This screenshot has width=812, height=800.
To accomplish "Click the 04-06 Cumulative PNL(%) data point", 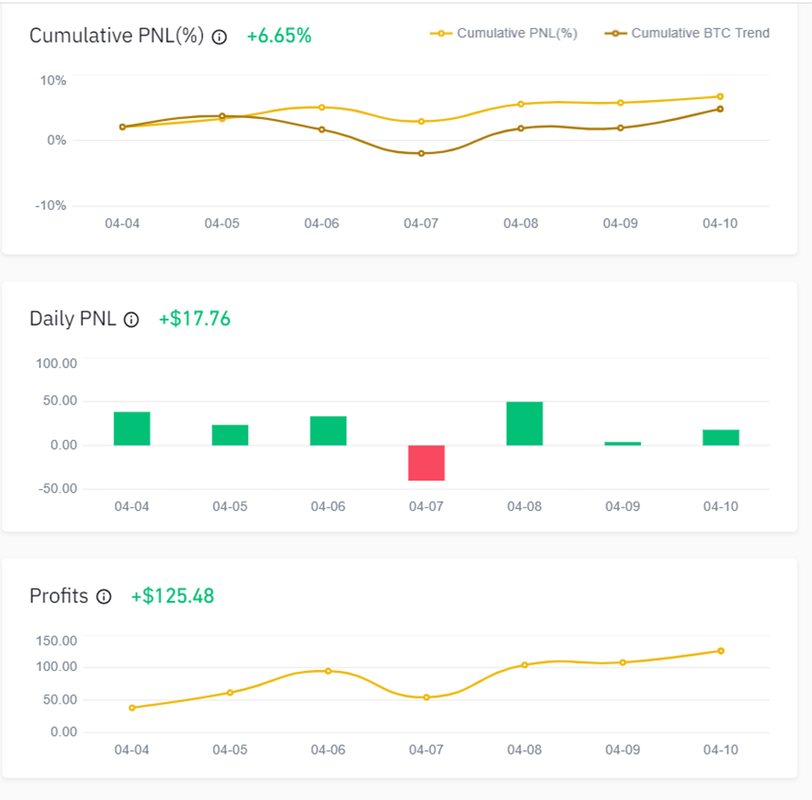I will coord(322,108).
